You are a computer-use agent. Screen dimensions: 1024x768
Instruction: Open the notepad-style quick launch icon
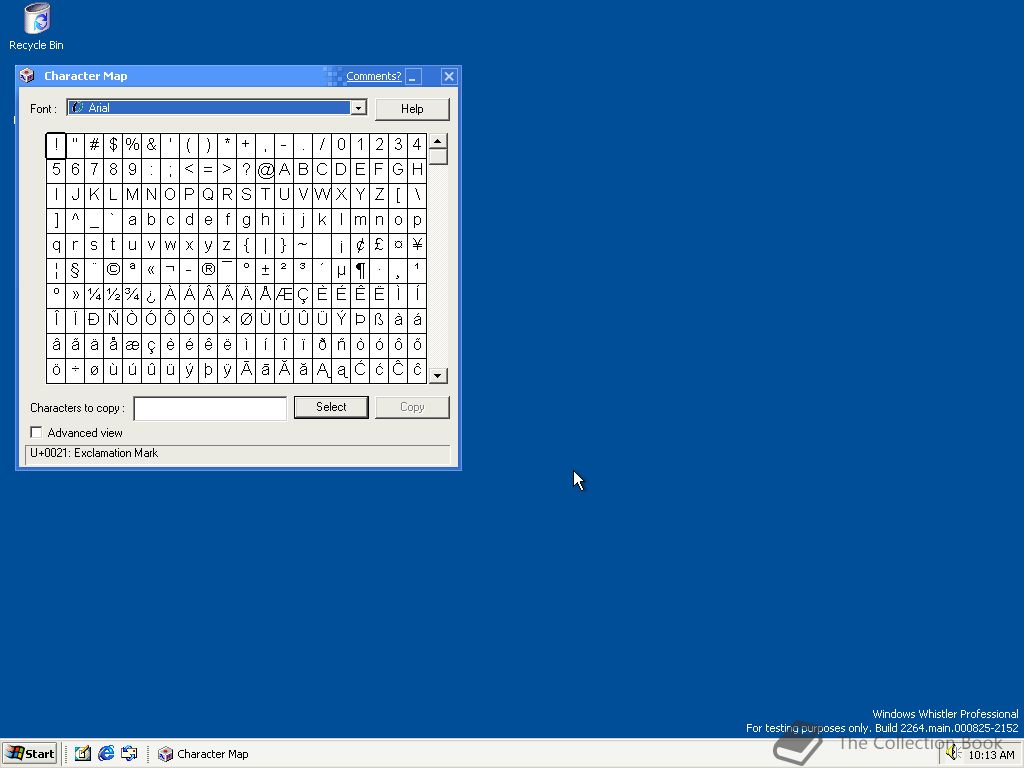point(82,754)
